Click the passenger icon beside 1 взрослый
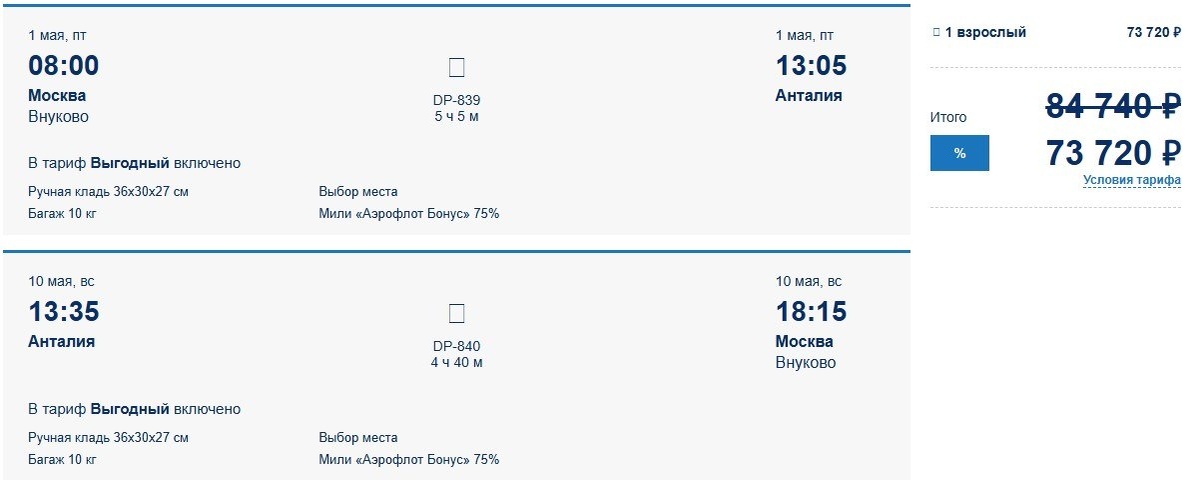Viewport: 1200px width, 480px height. click(x=936, y=32)
